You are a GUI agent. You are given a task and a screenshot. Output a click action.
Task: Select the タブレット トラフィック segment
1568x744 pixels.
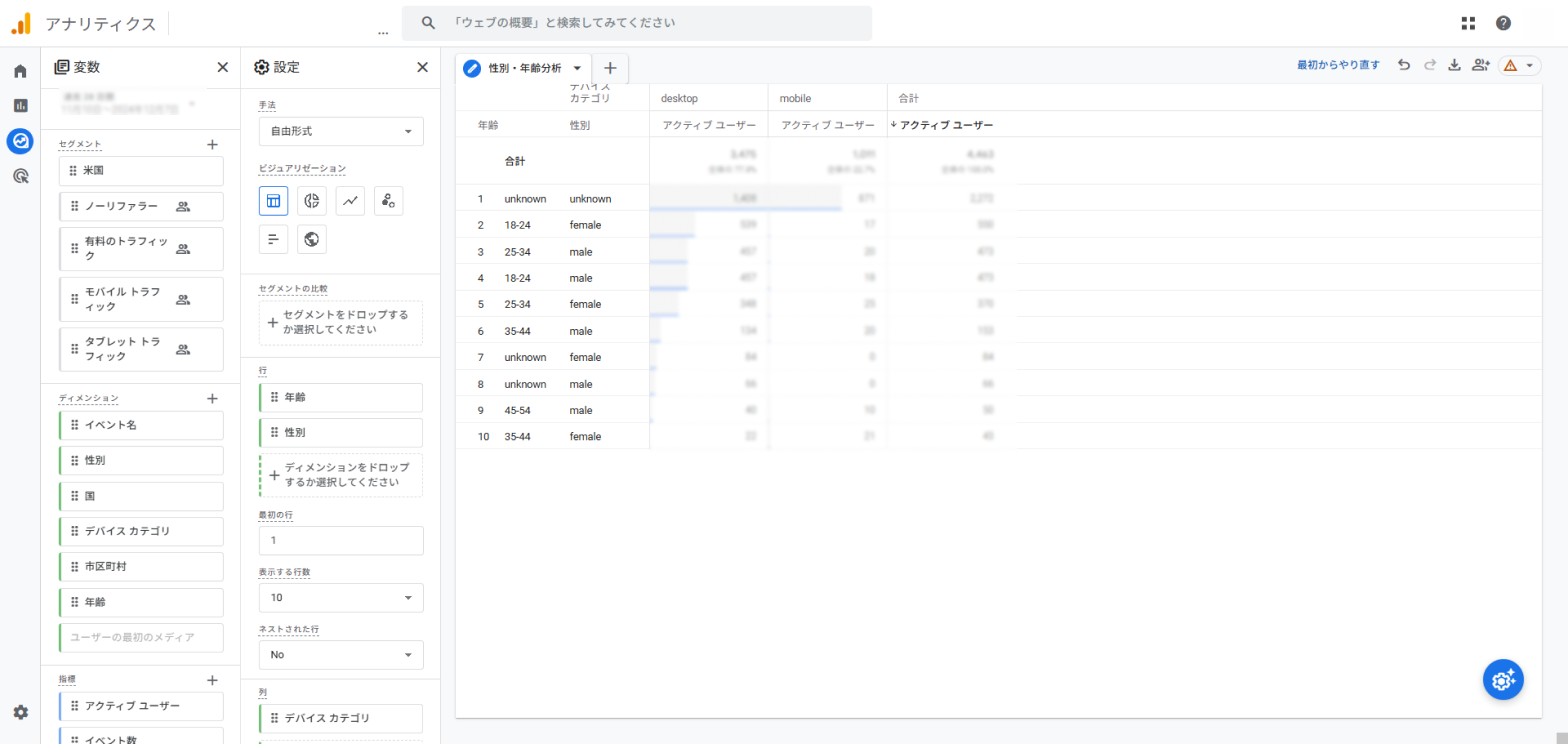click(x=141, y=349)
